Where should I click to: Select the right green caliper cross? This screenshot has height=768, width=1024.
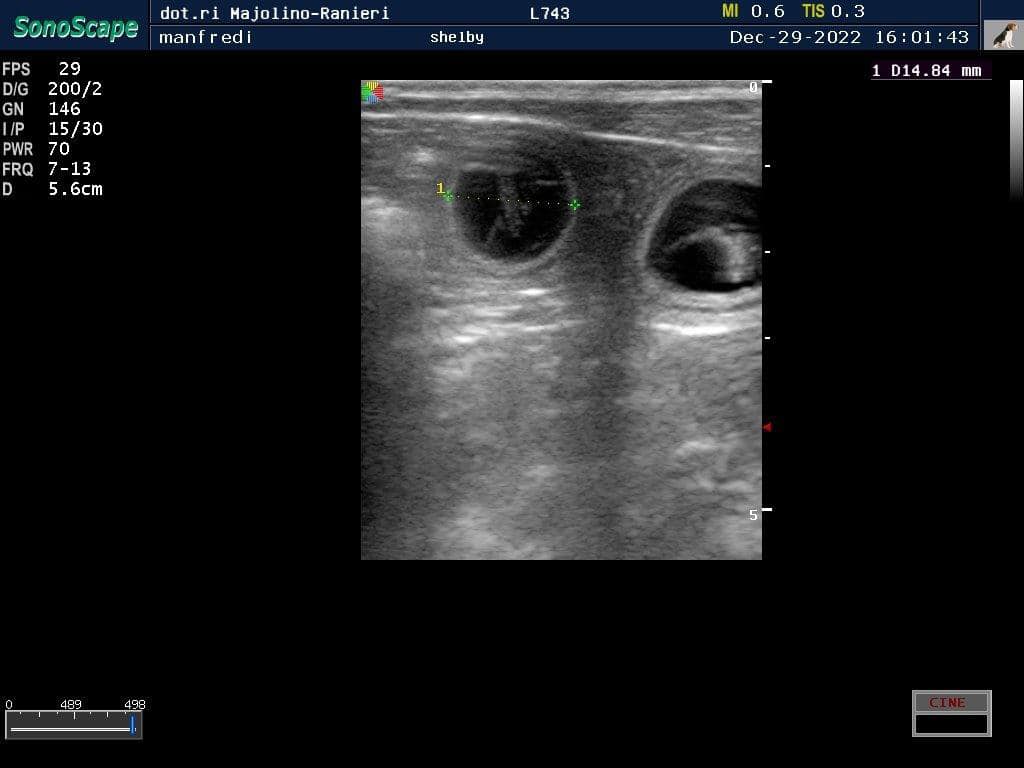pos(574,205)
